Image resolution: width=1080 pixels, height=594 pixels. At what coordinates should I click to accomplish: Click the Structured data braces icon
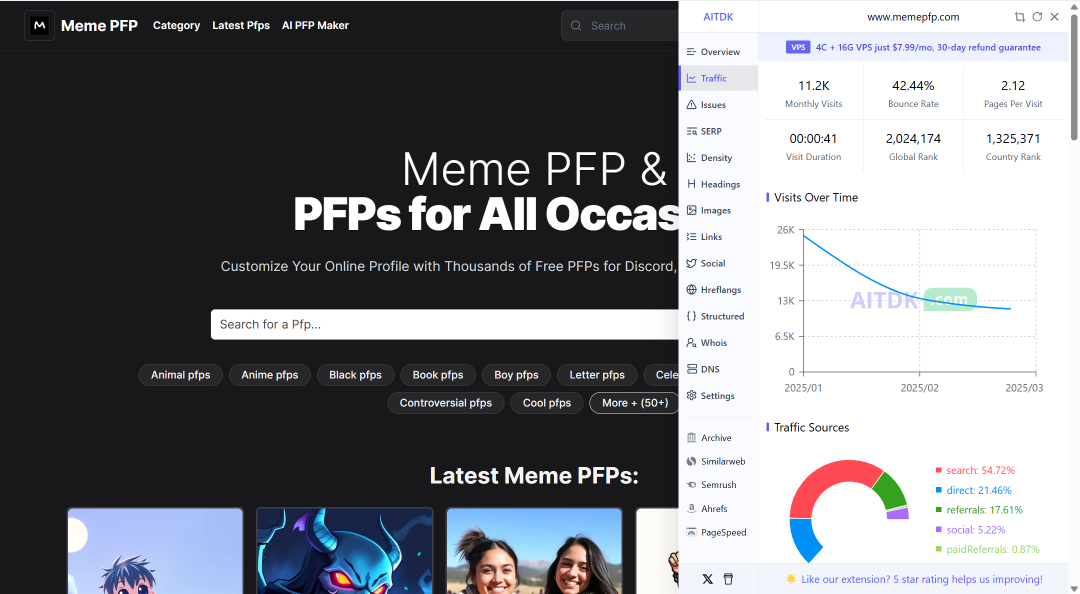coord(692,316)
